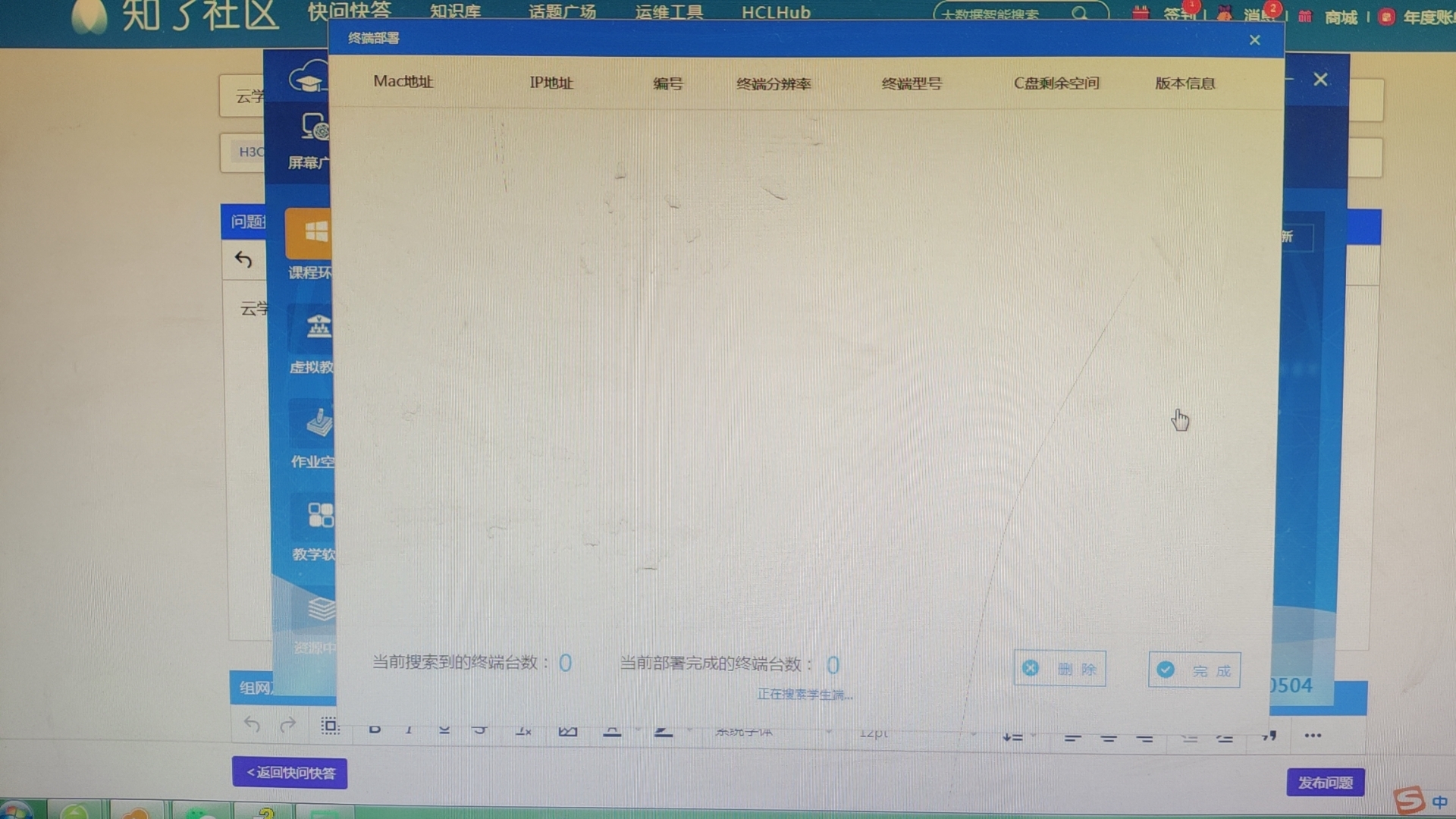
Task: Click the 发布问题 button
Action: [x=1325, y=783]
